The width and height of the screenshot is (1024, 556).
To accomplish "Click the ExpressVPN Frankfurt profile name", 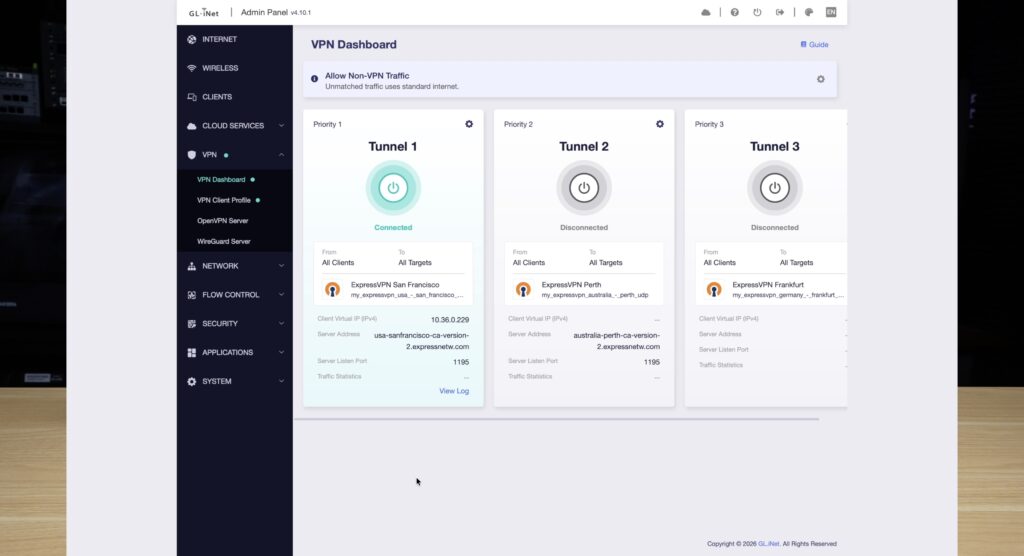I will coord(767,285).
